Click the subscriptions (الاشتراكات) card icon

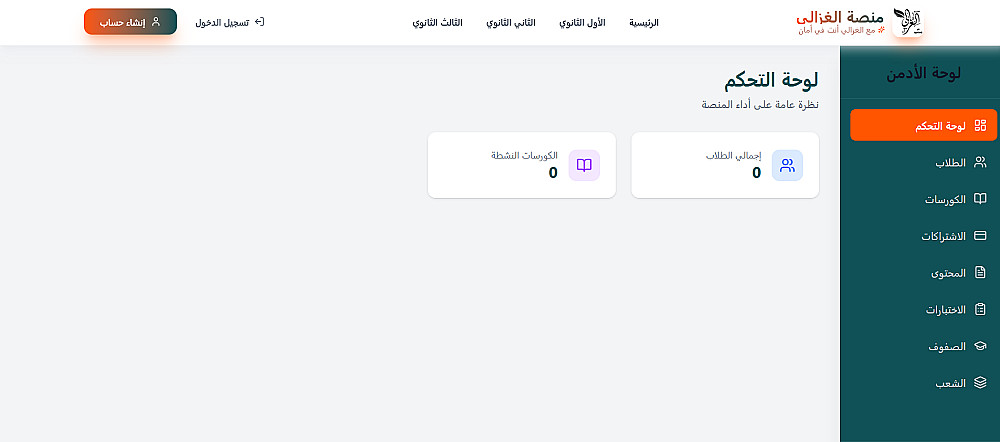pyautogui.click(x=980, y=236)
